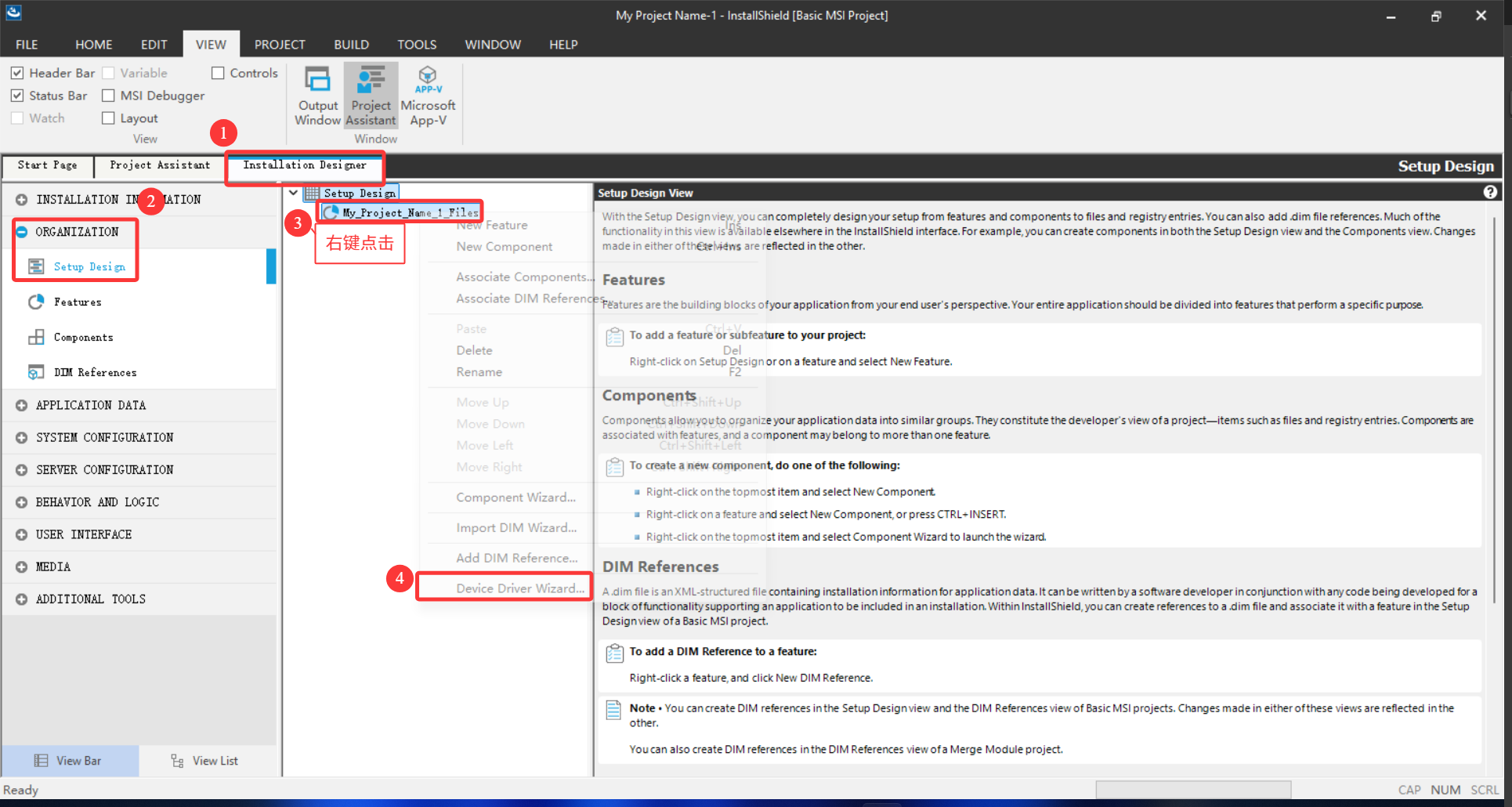This screenshot has width=1512, height=807.
Task: Expand the SERVER CONFIGURATION section
Action: (x=21, y=470)
